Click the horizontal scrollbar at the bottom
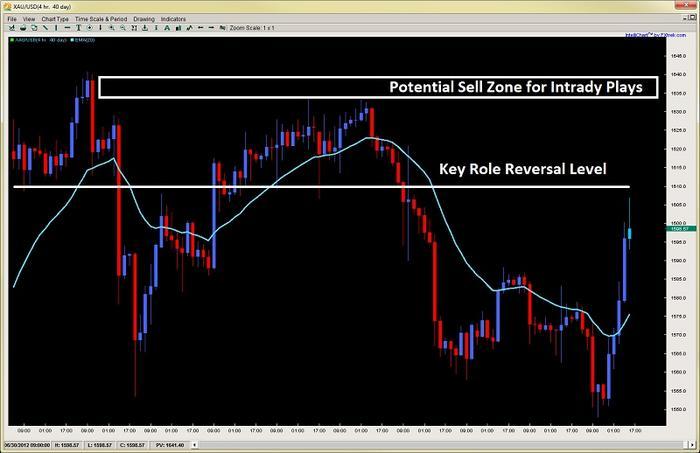The image size is (700, 453). tap(330, 436)
